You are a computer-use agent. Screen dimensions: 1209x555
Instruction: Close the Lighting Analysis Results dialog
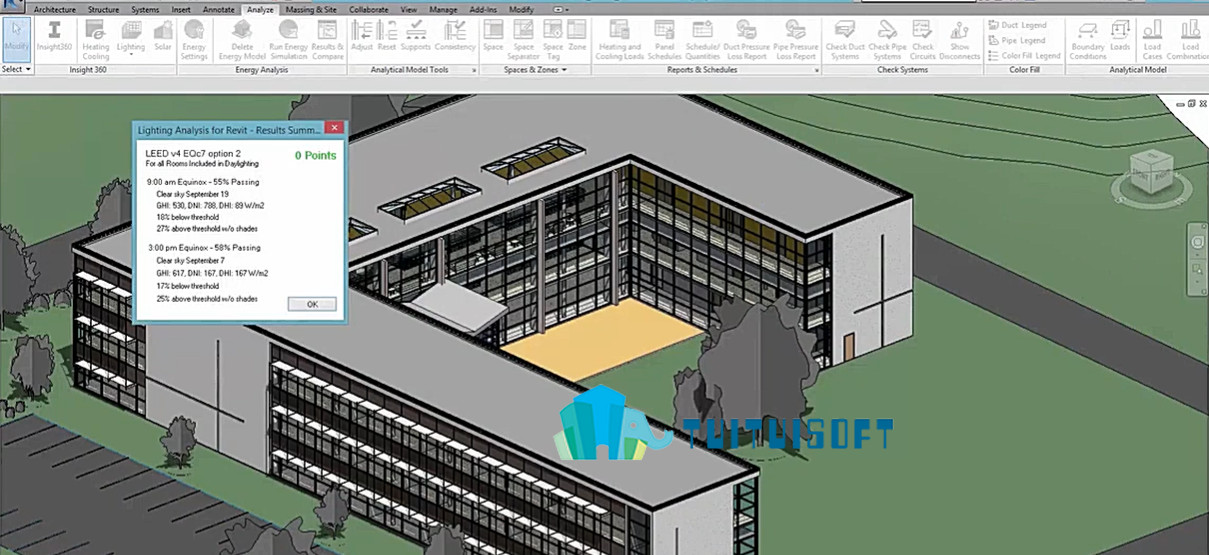(x=335, y=129)
